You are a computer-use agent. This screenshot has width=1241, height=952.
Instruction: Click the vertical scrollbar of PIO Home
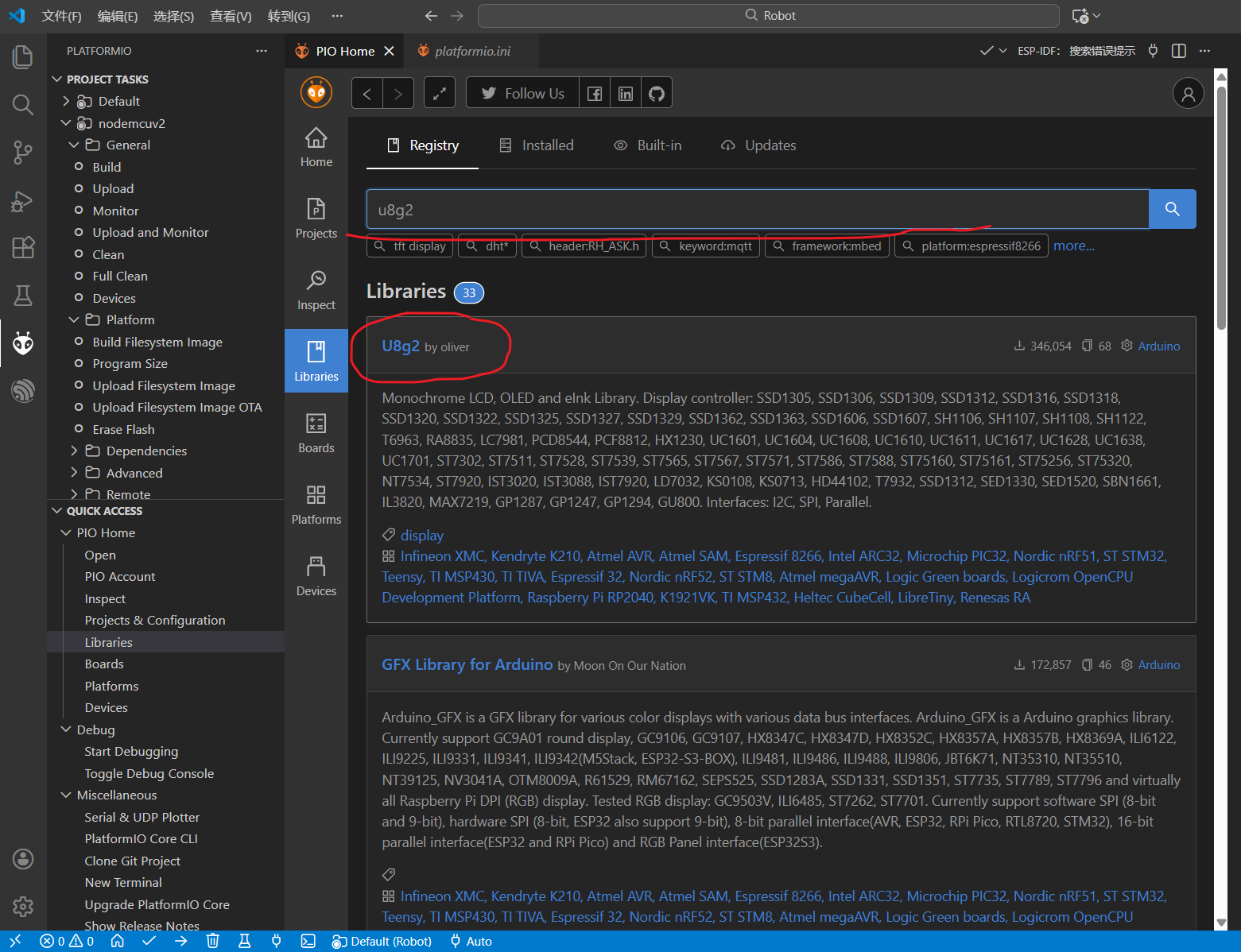click(1221, 207)
